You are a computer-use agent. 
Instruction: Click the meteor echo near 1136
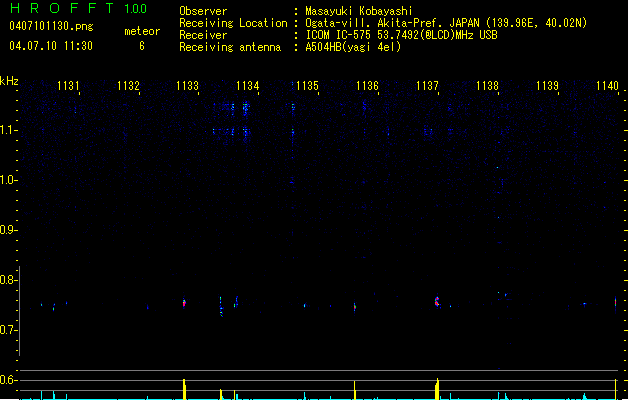point(355,307)
